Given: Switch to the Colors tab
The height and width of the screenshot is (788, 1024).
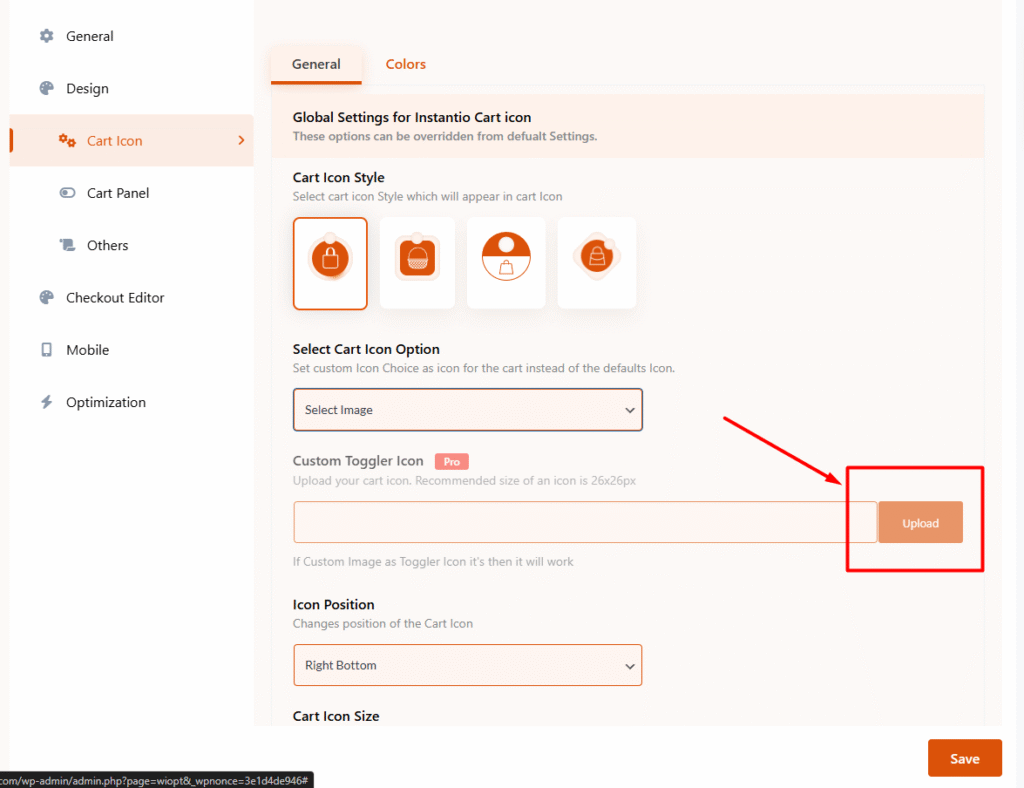Looking at the screenshot, I should coord(406,64).
